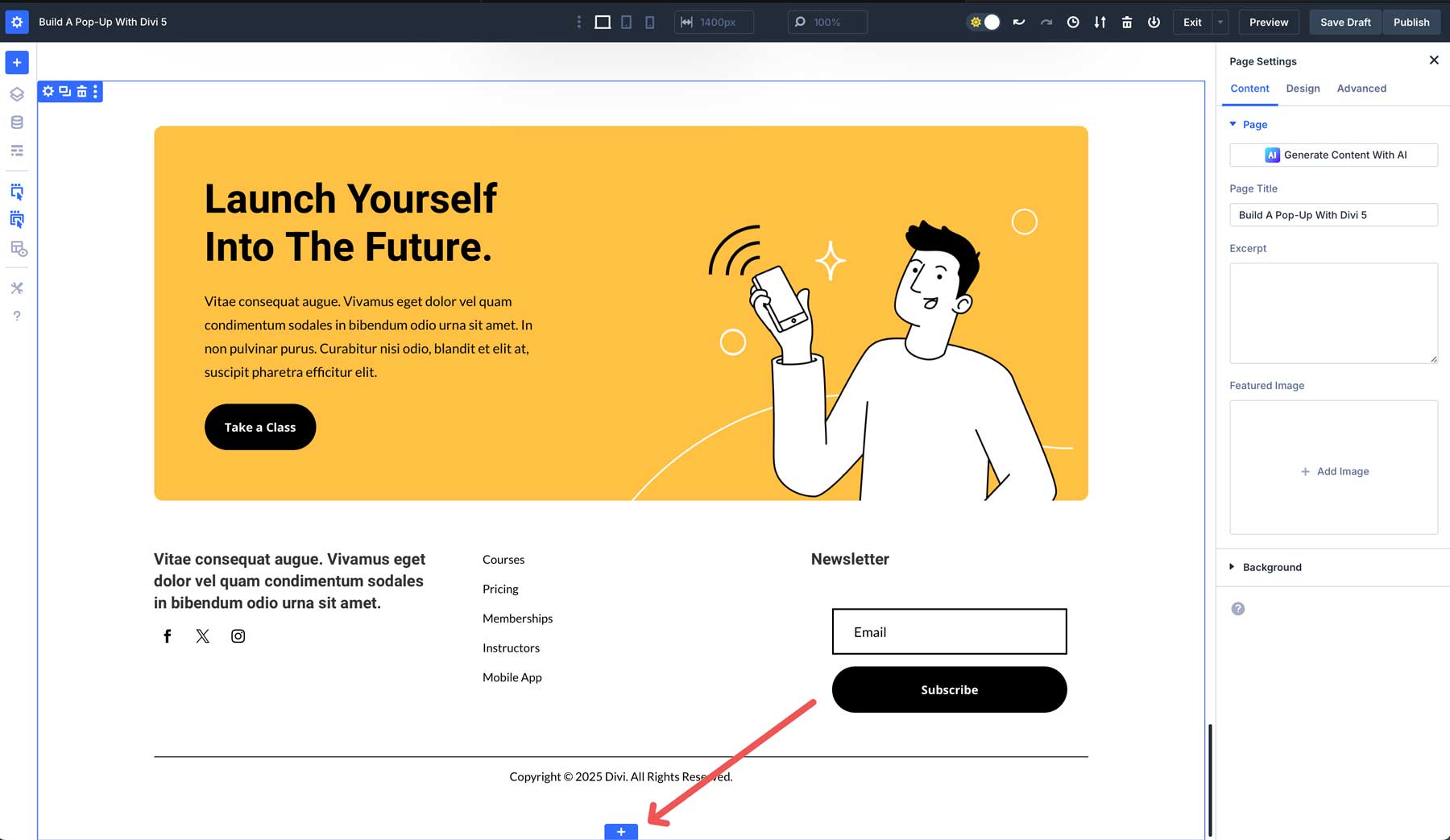Switch to the Design tab in Page Settings

pyautogui.click(x=1303, y=89)
